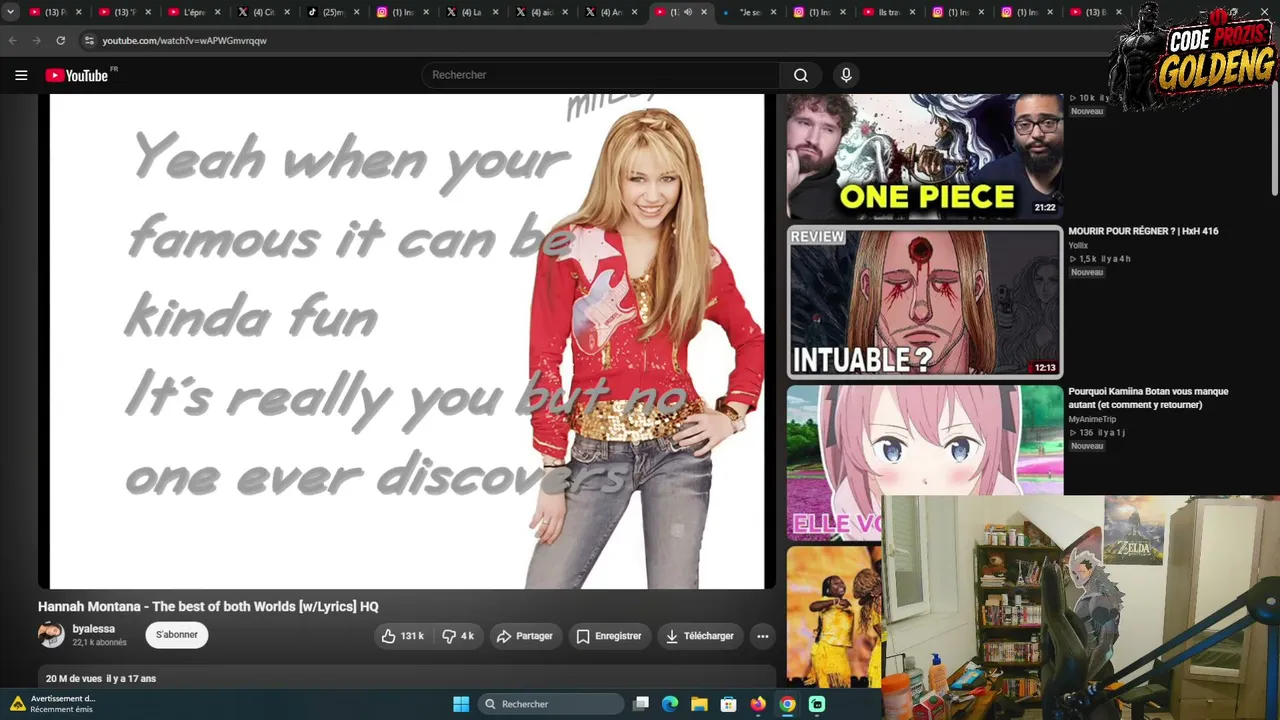Image resolution: width=1280 pixels, height=720 pixels.
Task: Dislike the video showing 4 k
Action: [x=459, y=636]
